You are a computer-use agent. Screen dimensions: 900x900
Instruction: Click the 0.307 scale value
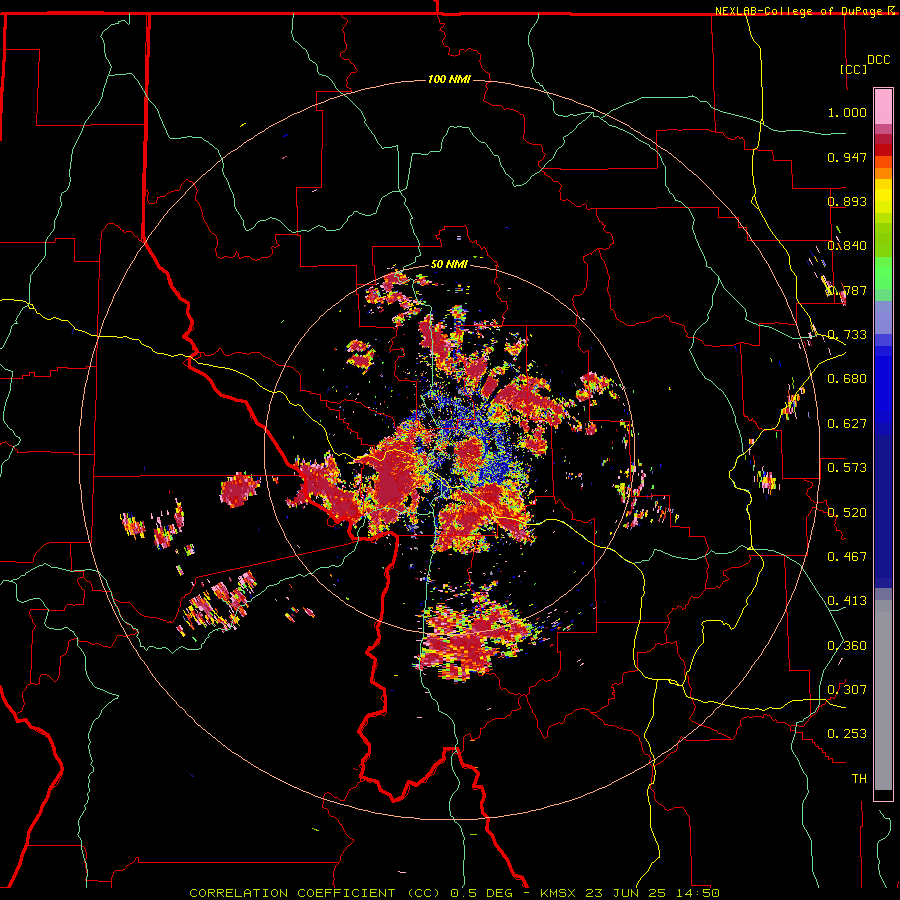tap(847, 689)
